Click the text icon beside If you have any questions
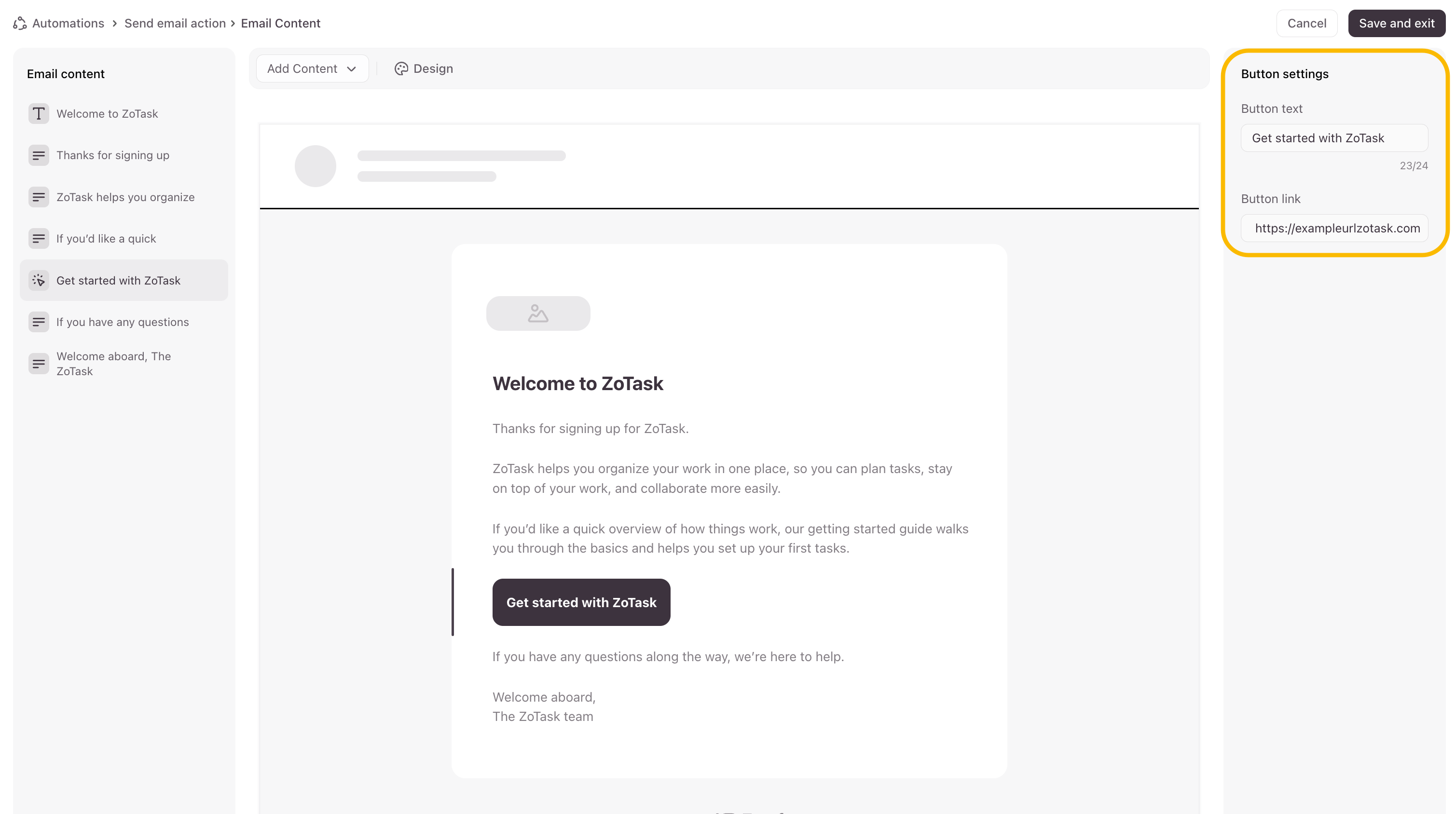Screen dimensions: 1456x814 click(39, 322)
